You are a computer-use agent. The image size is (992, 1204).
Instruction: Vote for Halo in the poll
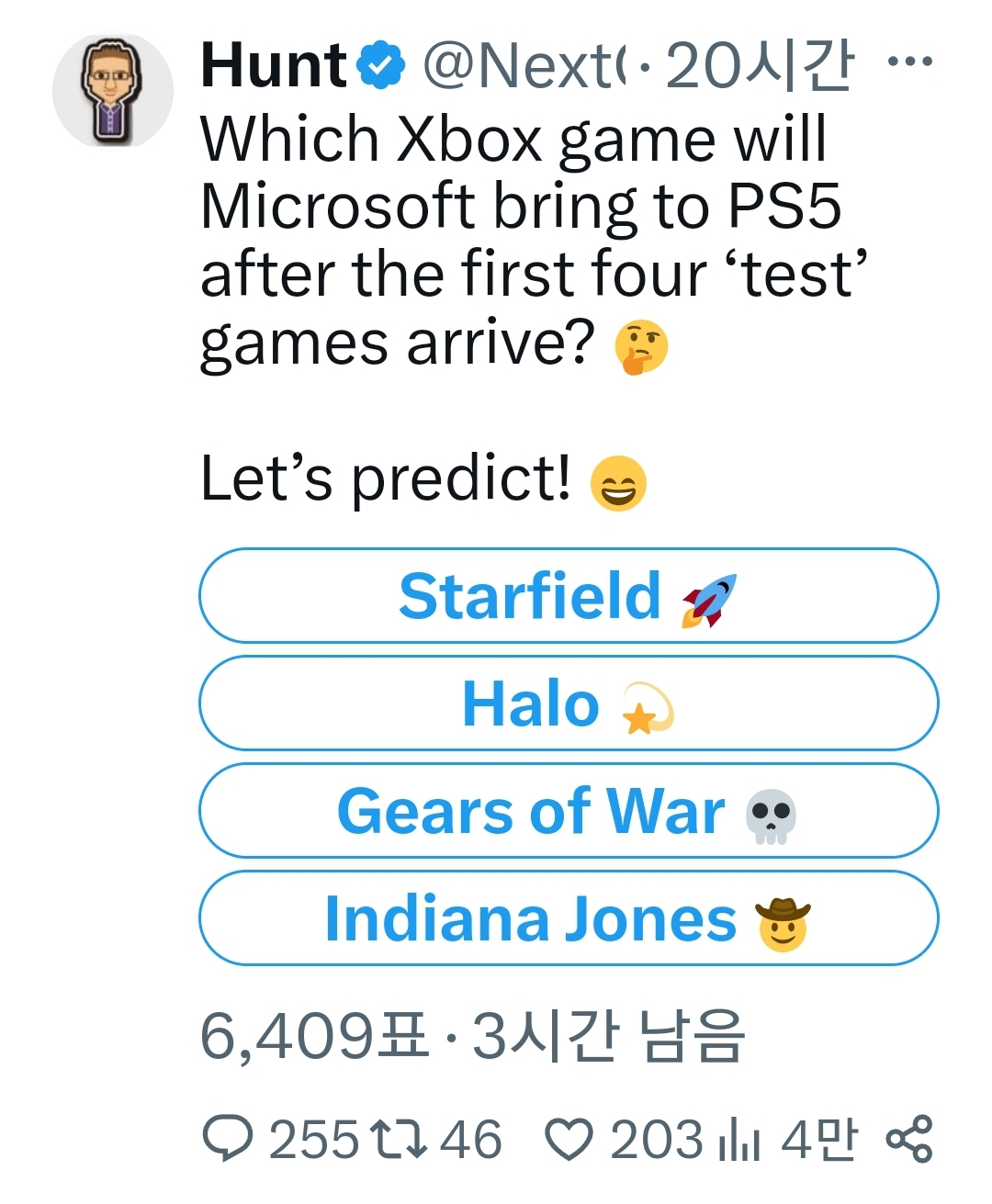coord(569,703)
